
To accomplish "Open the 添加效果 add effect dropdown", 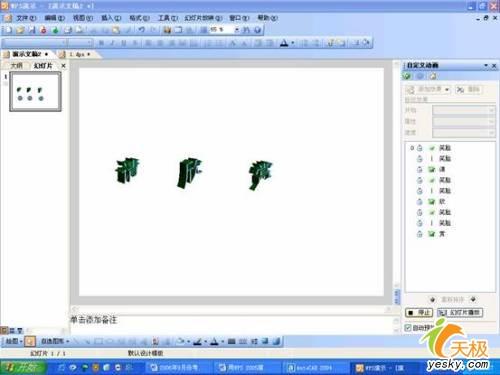I will pyautogui.click(x=428, y=89).
